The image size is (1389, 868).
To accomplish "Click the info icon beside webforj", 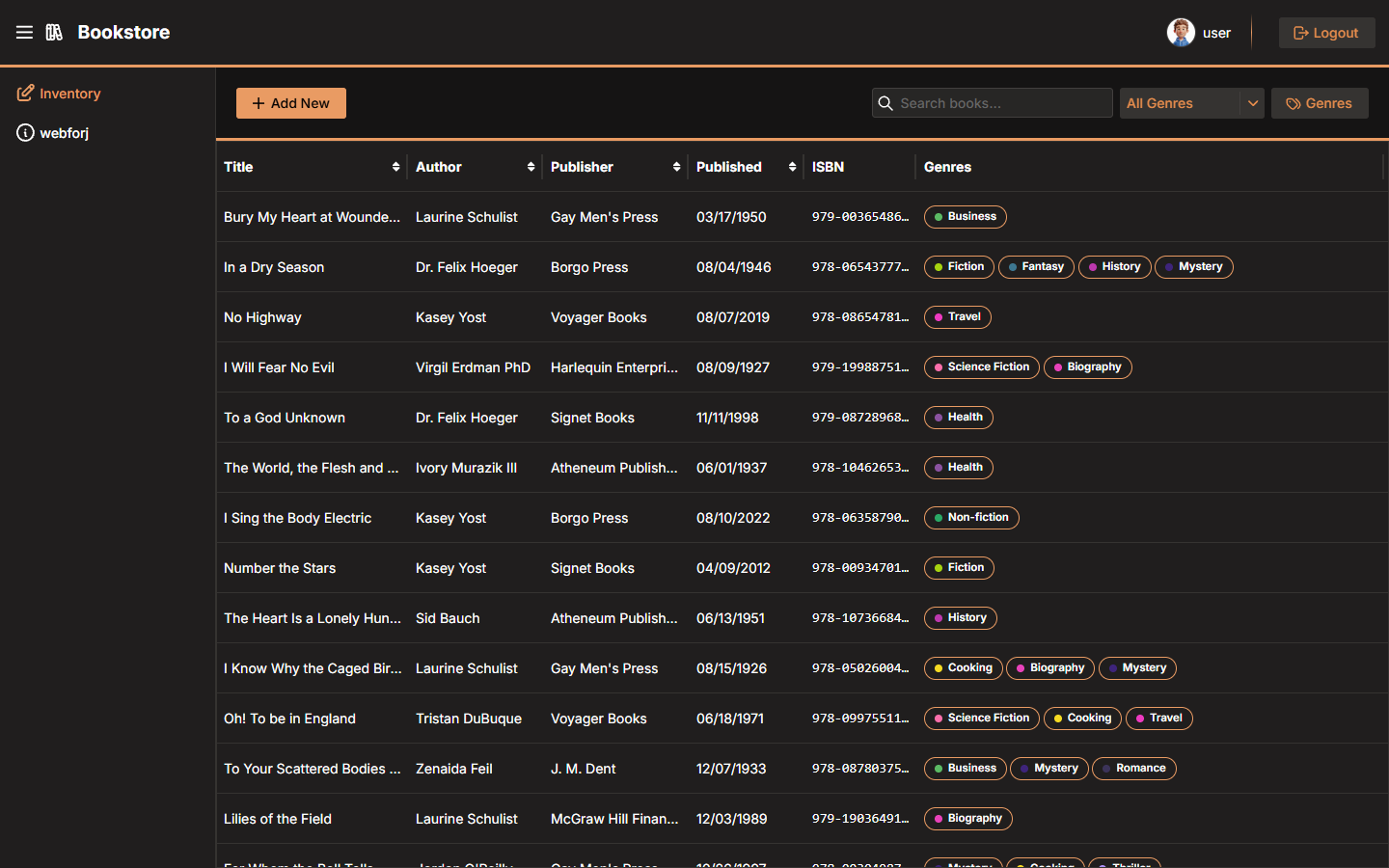I will pos(24,132).
